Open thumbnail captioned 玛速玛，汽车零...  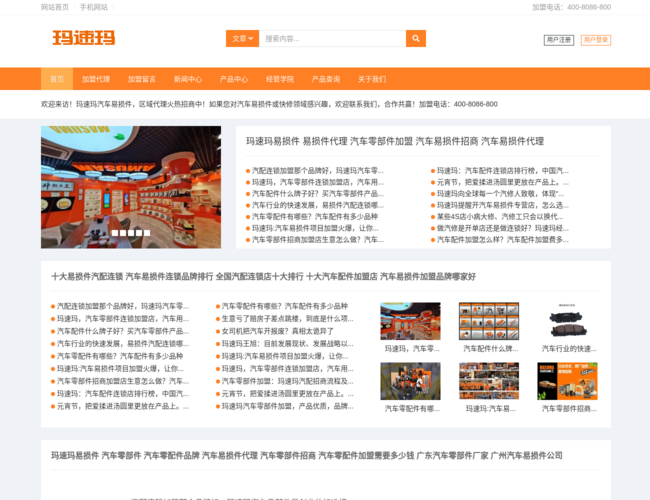[410, 321]
